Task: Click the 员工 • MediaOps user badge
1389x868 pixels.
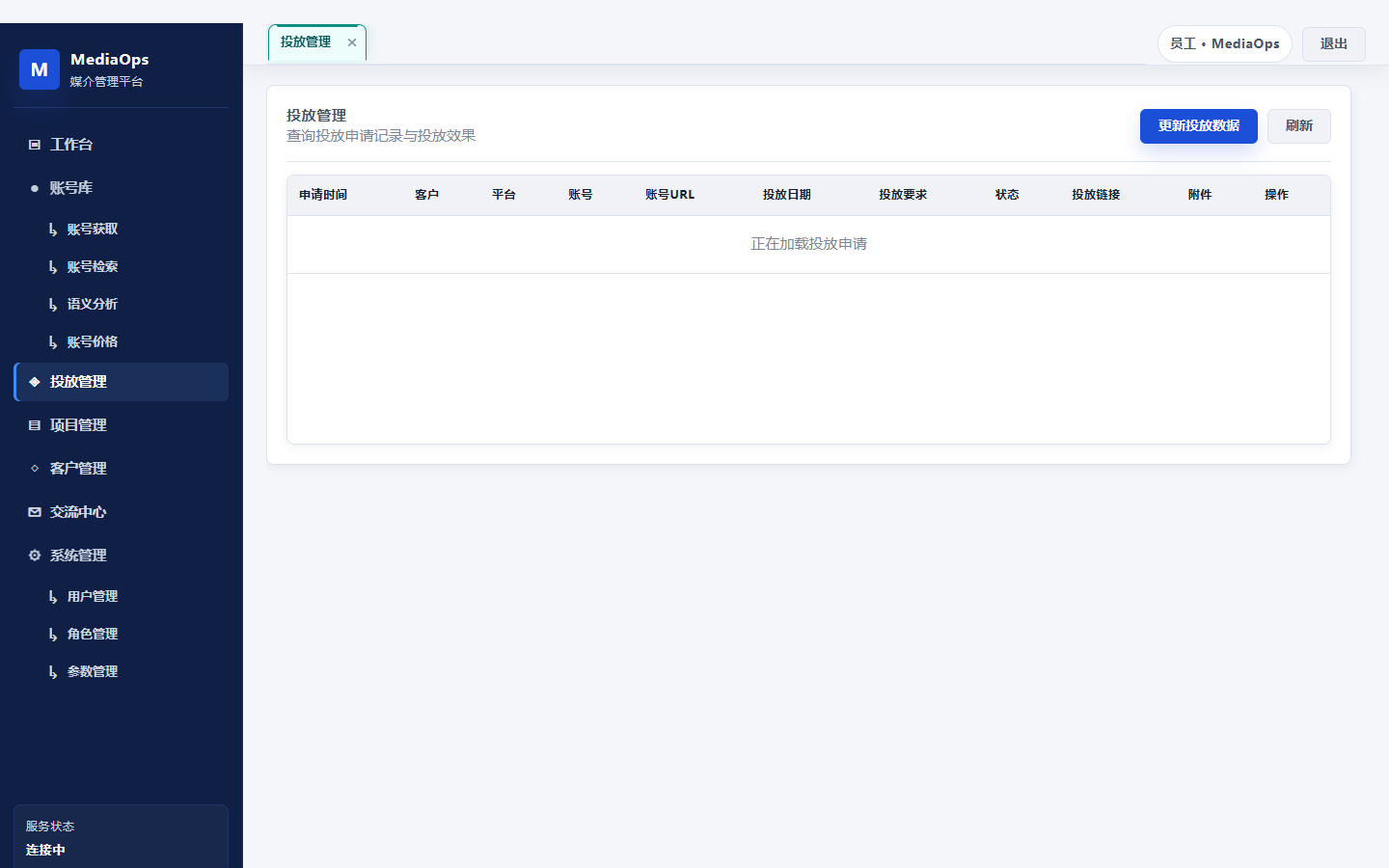Action: [x=1225, y=44]
